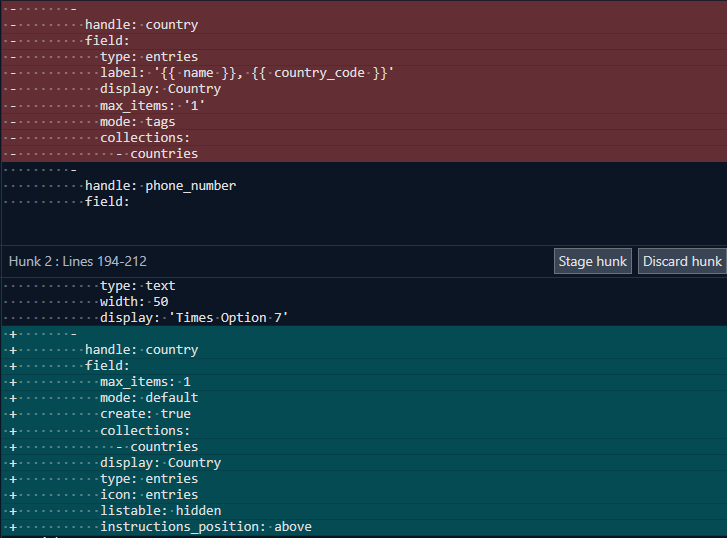Screen dimensions: 727x538
Task: Click added line 'handle: country'
Action: coord(364,350)
